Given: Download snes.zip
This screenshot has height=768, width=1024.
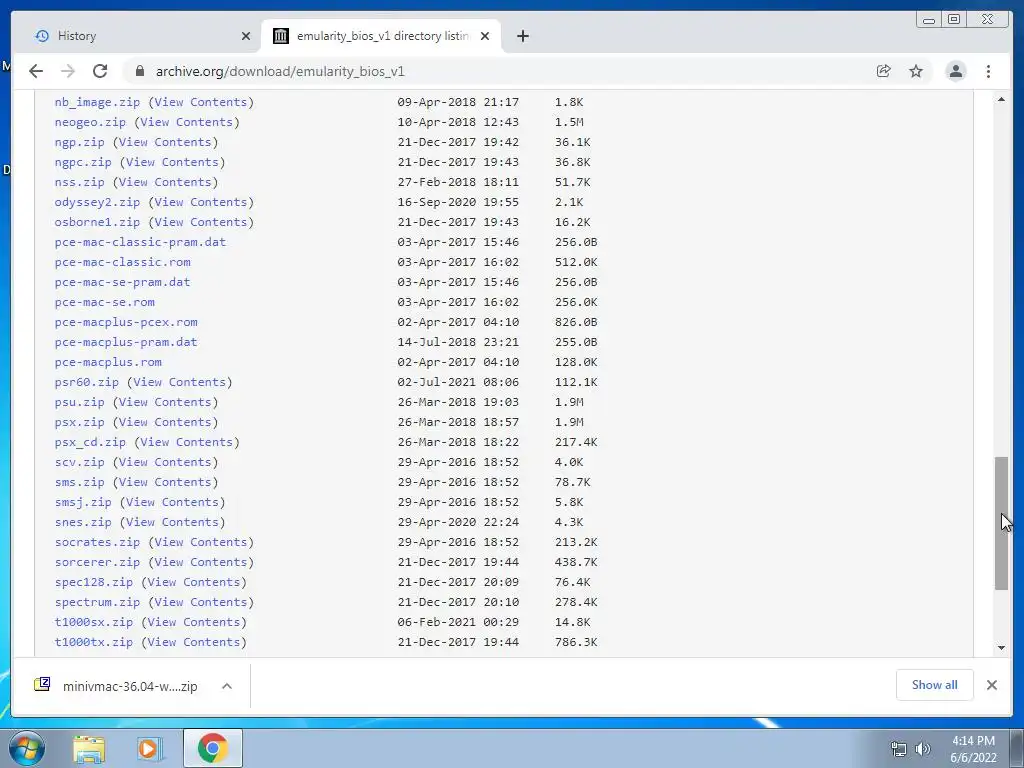Looking at the screenshot, I should point(83,522).
